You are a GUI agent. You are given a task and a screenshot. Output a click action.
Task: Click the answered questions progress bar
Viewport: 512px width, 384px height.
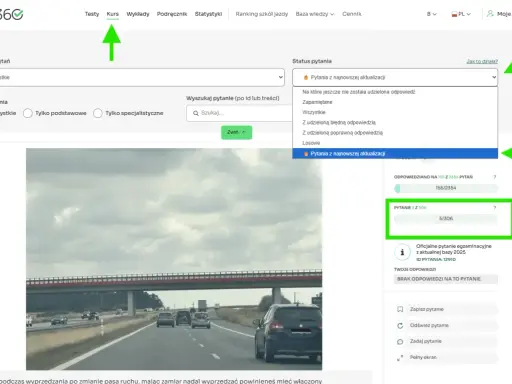(x=446, y=188)
